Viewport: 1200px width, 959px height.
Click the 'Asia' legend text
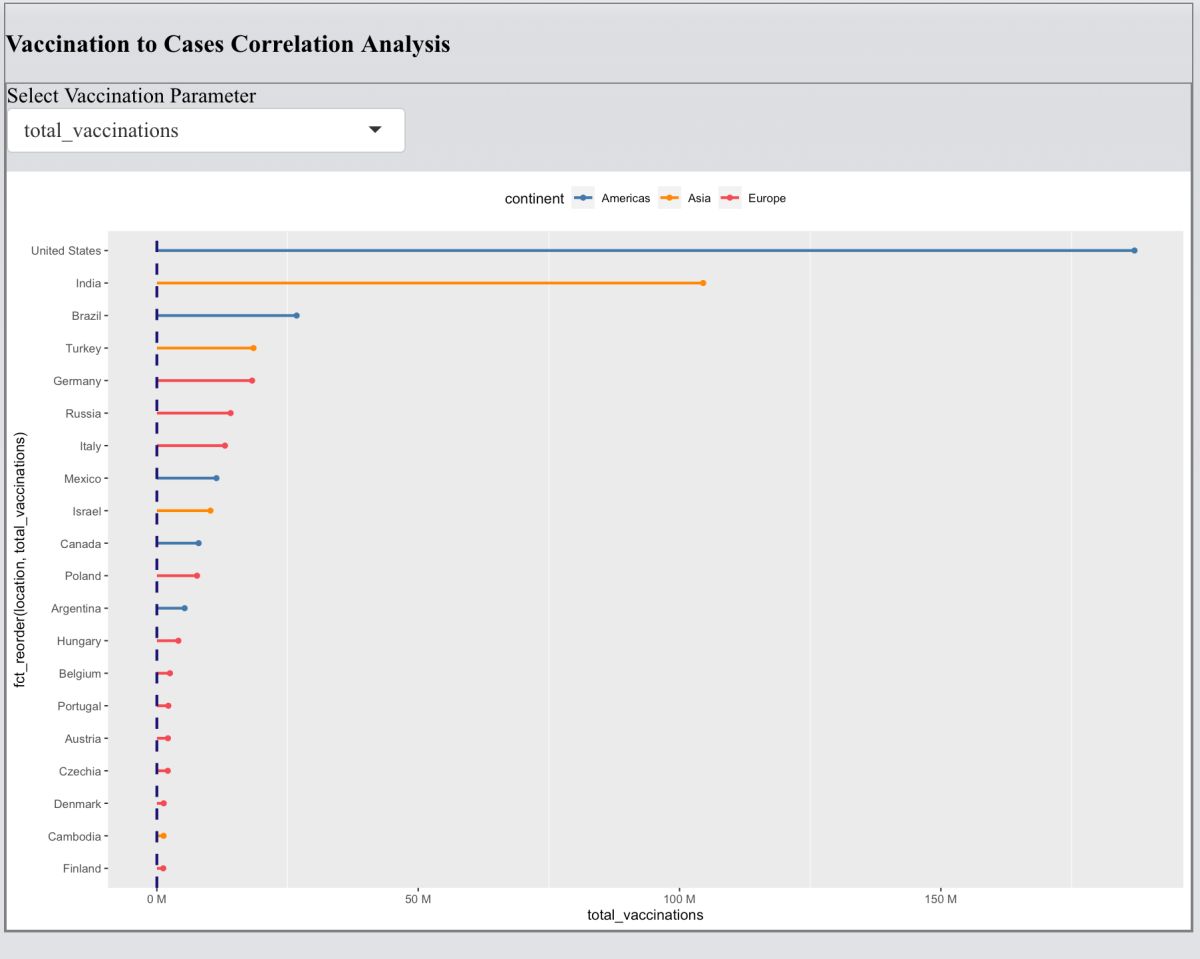699,198
